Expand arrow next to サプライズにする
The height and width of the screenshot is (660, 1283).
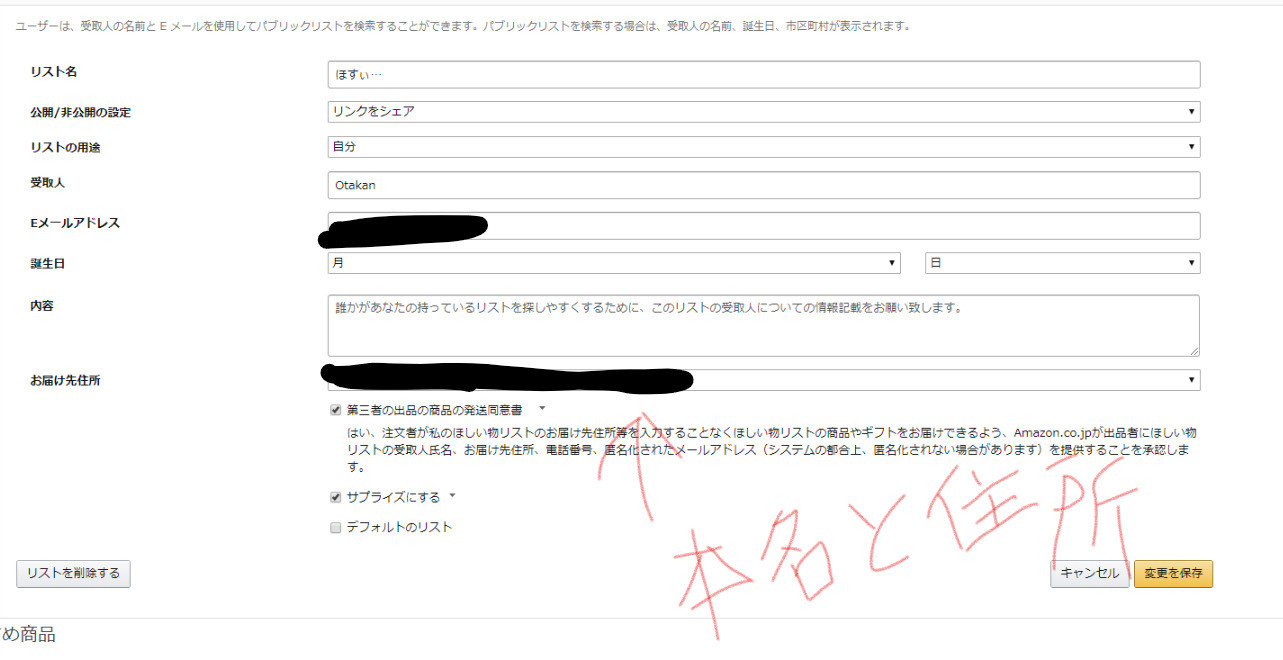pyautogui.click(x=452, y=496)
